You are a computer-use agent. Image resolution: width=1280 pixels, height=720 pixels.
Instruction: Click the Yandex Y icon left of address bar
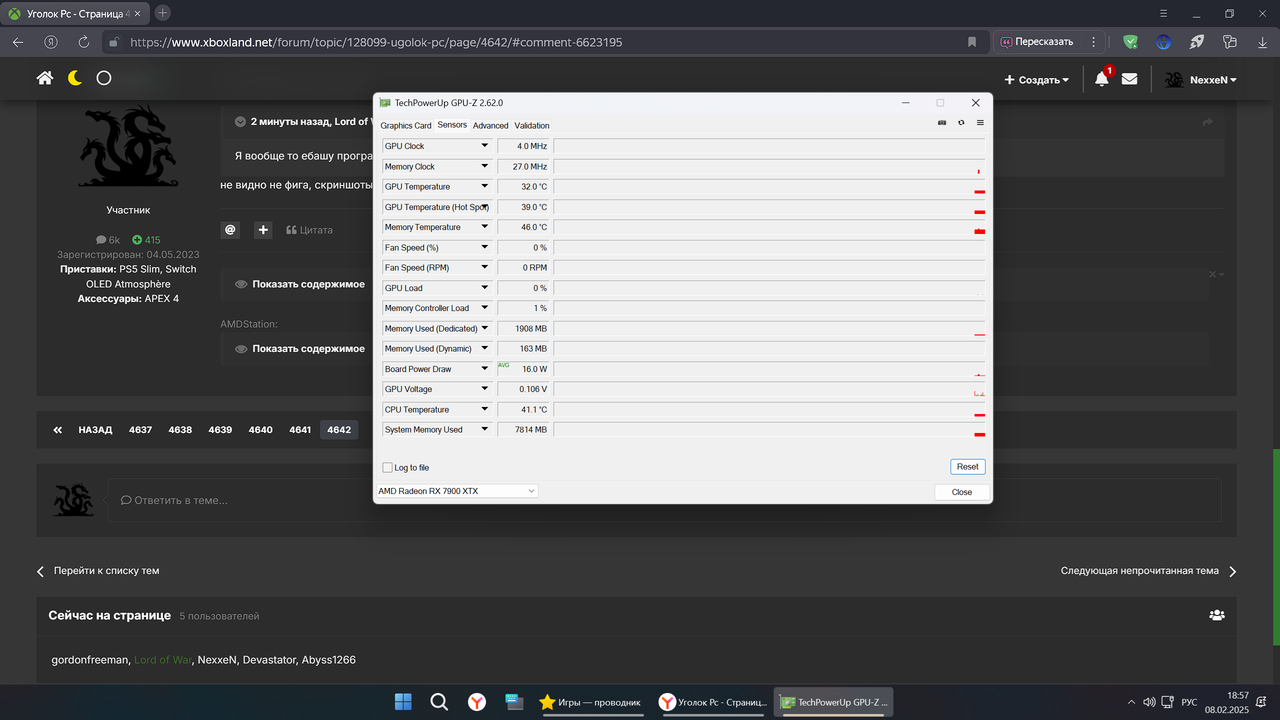click(x=50, y=42)
